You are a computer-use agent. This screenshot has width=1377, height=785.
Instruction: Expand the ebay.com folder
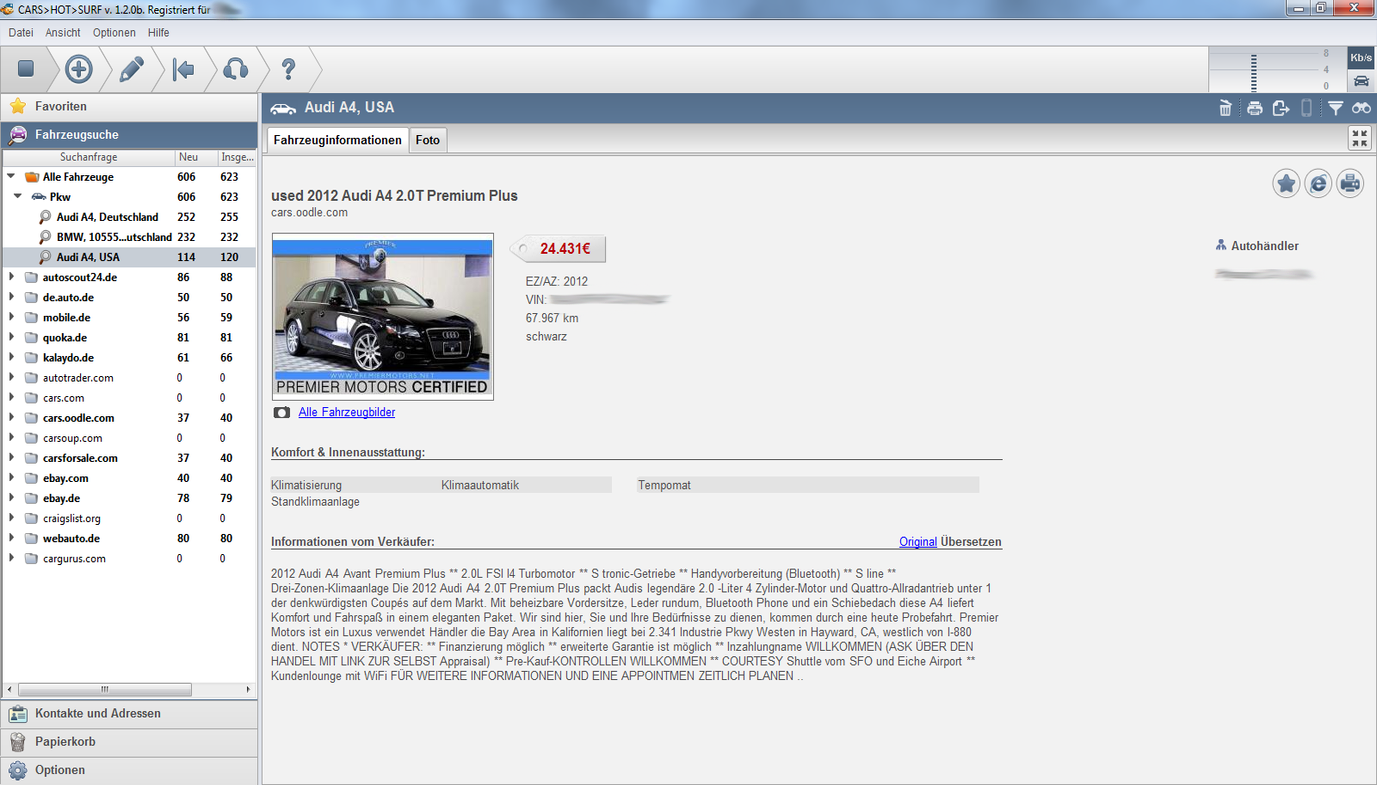pos(11,478)
